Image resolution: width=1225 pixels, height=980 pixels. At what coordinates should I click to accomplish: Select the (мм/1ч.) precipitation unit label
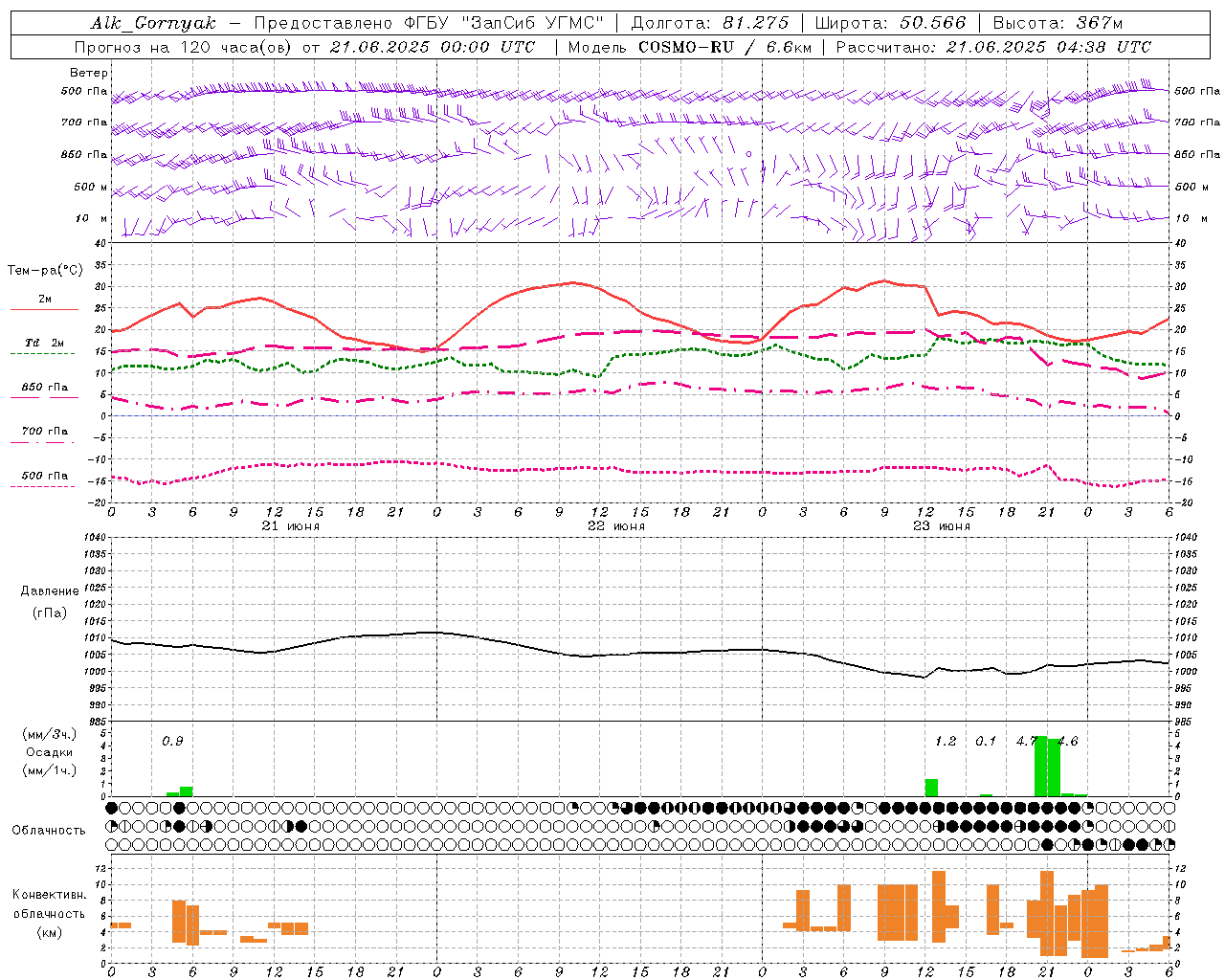point(50,770)
